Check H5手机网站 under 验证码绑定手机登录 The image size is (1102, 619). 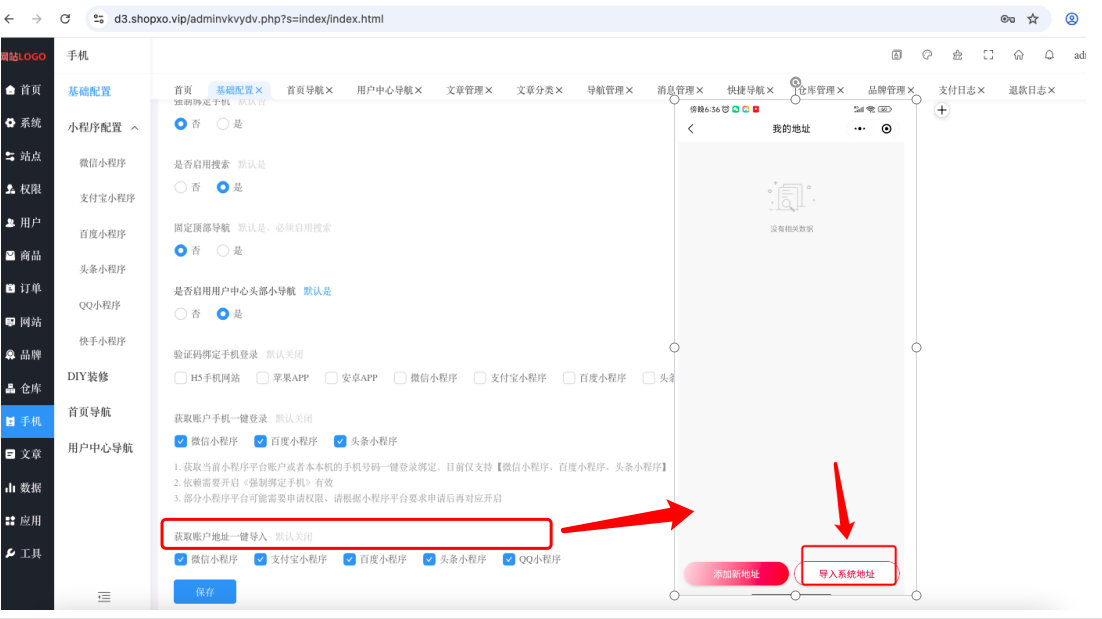pos(181,378)
